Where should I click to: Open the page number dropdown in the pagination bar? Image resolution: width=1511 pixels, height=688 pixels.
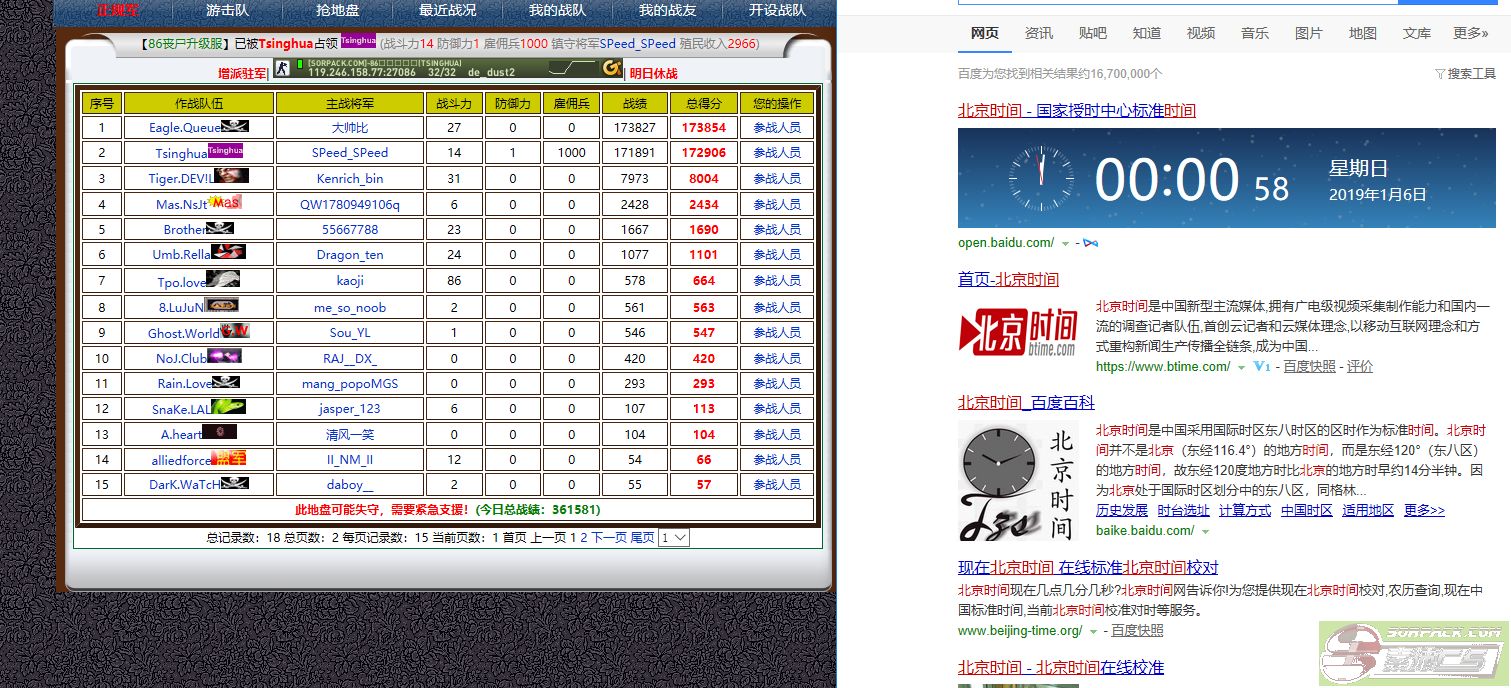[674, 537]
